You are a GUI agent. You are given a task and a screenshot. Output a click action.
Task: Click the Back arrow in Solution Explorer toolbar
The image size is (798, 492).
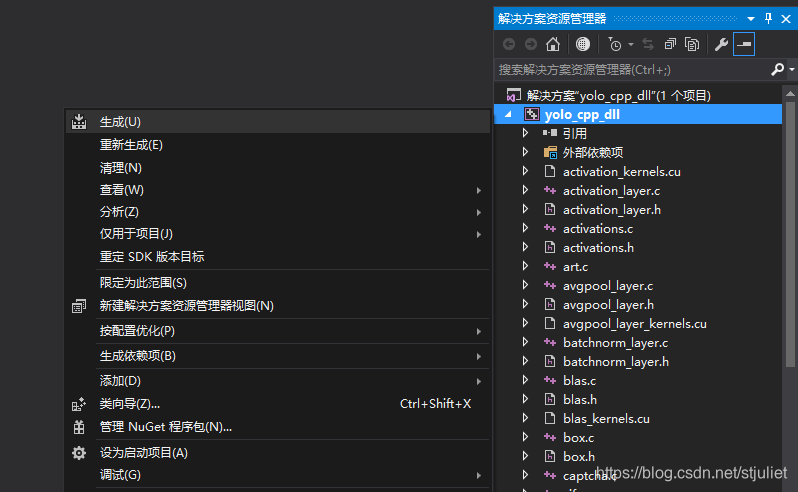click(508, 44)
